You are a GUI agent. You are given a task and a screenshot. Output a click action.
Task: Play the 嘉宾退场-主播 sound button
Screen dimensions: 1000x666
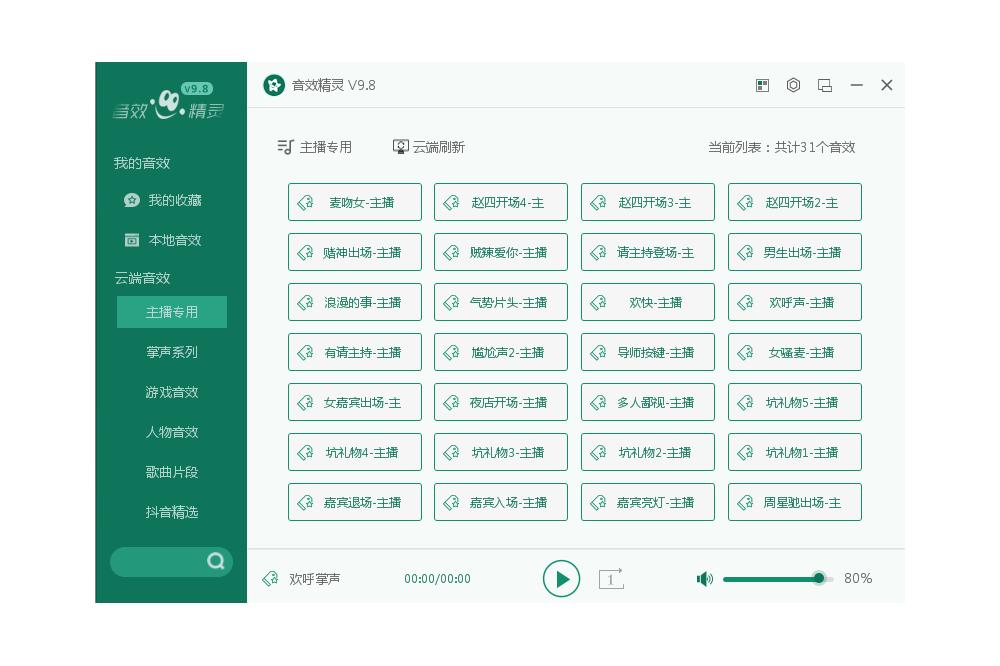click(355, 502)
